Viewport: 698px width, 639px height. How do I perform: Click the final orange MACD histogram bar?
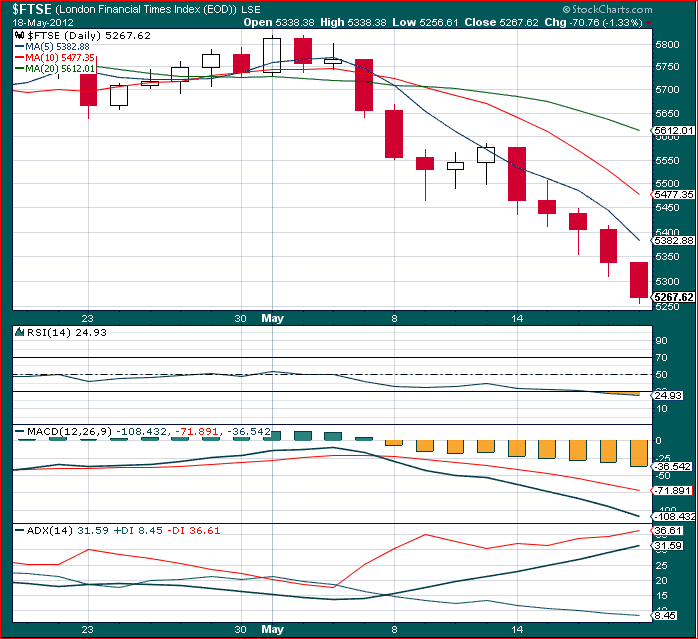click(x=639, y=453)
